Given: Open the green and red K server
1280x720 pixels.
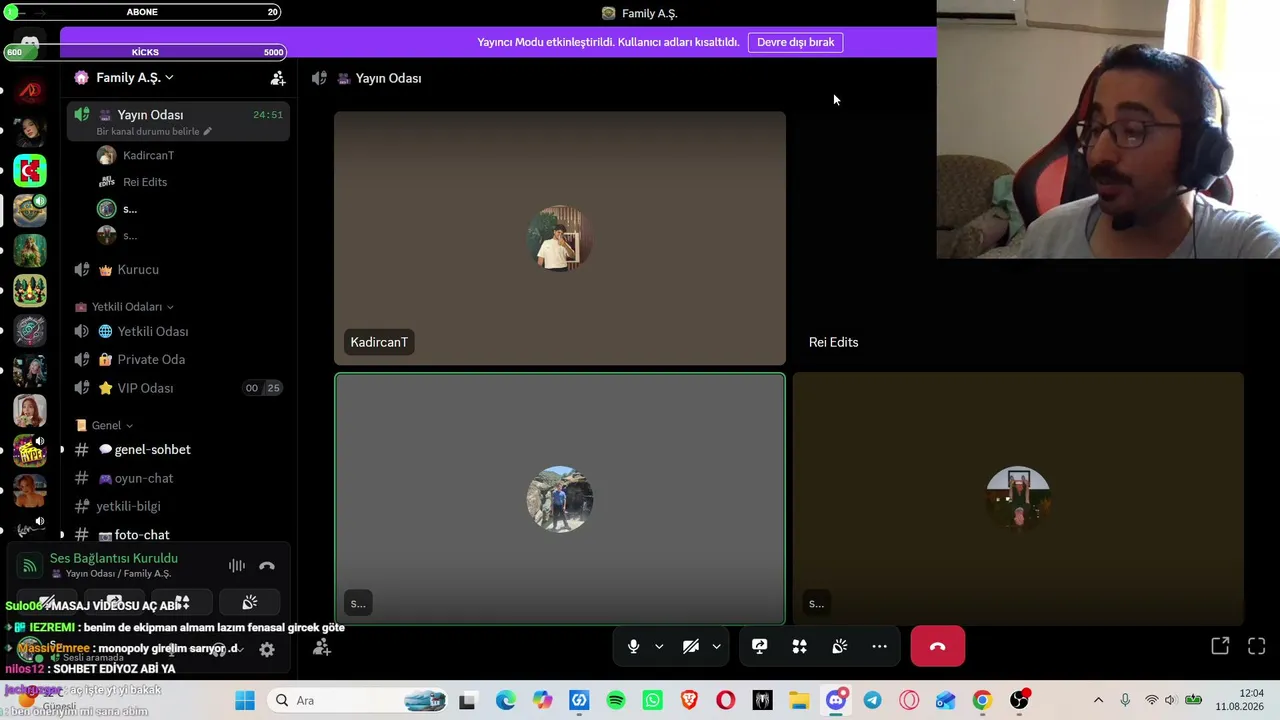Looking at the screenshot, I should pyautogui.click(x=30, y=171).
